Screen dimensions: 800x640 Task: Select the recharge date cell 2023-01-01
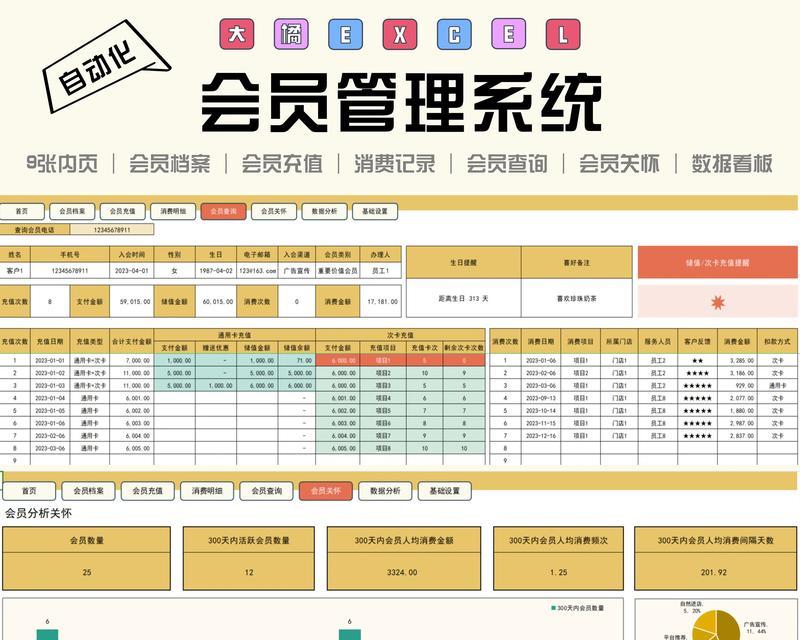pos(50,360)
